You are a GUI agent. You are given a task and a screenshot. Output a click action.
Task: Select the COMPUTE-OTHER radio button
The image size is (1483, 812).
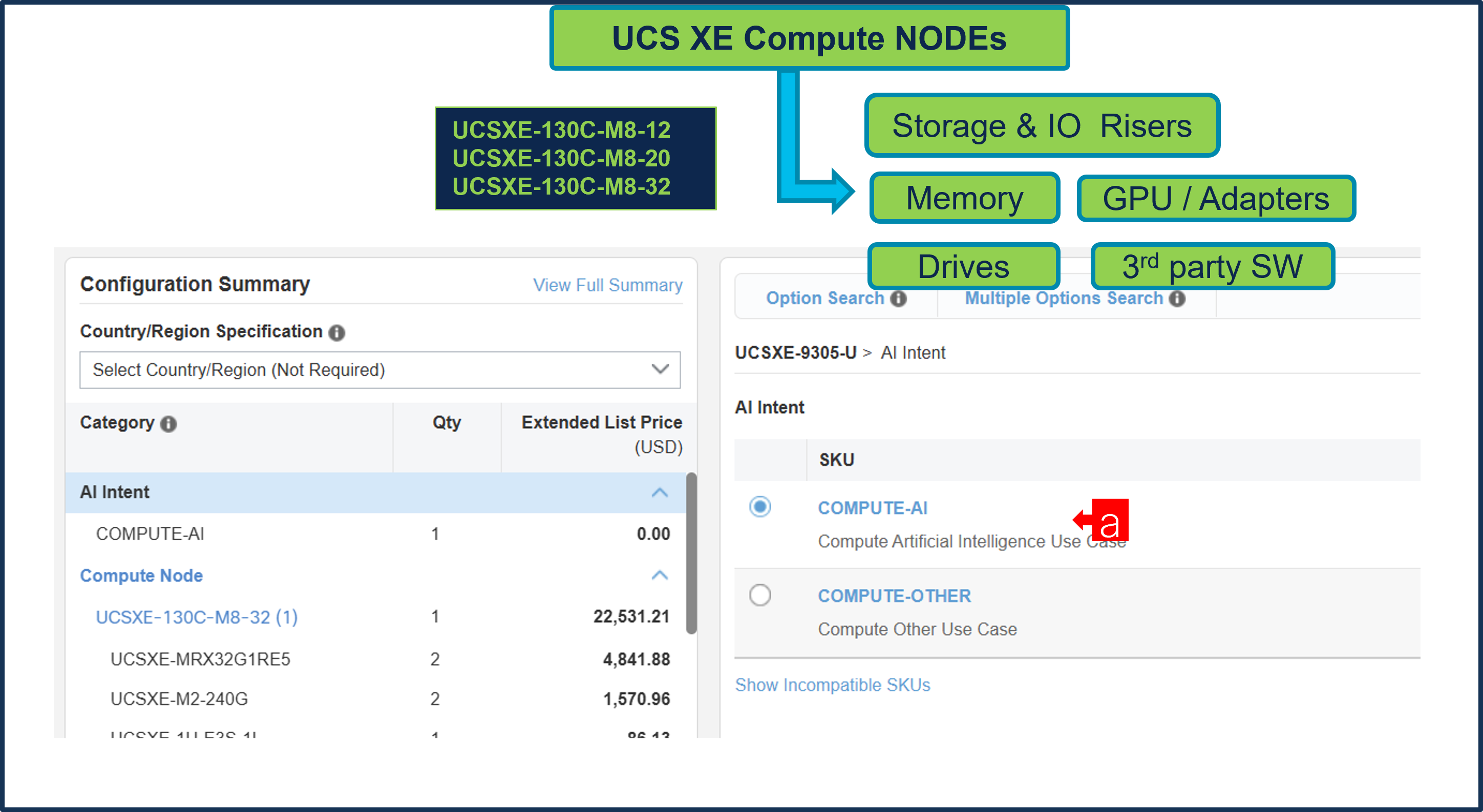760,595
